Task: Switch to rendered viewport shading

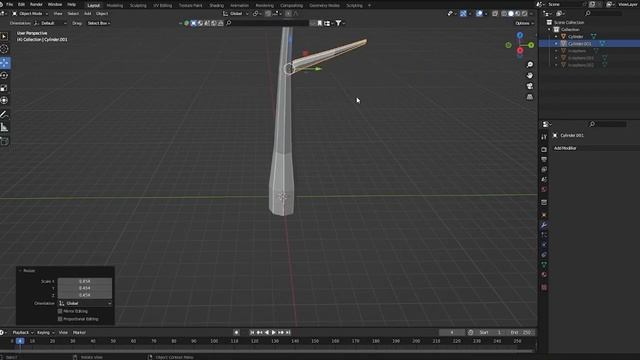Action: [x=525, y=13]
